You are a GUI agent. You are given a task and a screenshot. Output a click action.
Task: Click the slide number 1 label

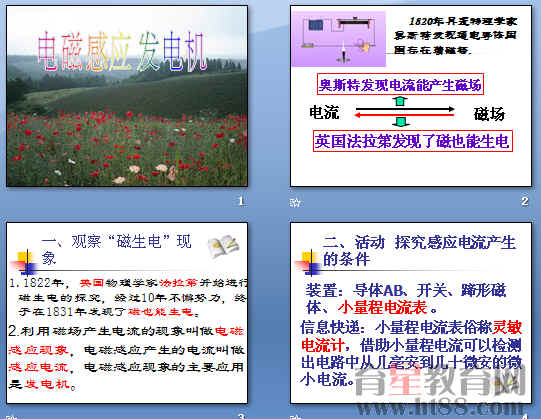coord(242,201)
